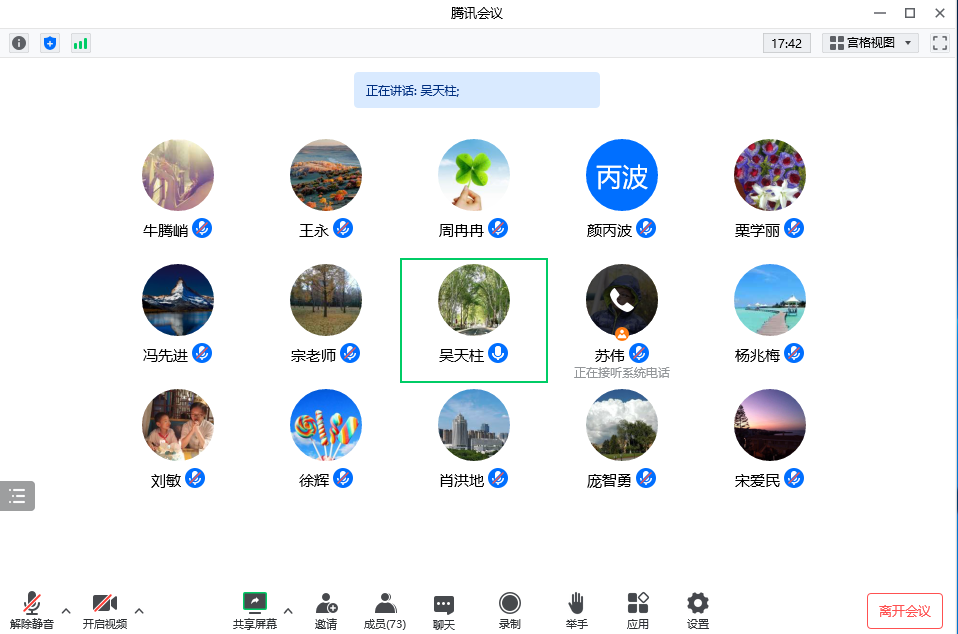The width and height of the screenshot is (958, 634).
Task: Click muted mic icon next to 宗老师
Action: pyautogui.click(x=350, y=353)
